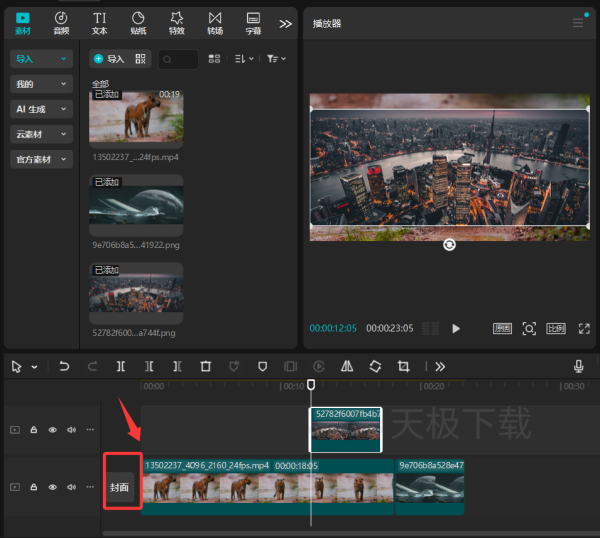
Task: Open the 音频 audio tab
Action: [61, 24]
